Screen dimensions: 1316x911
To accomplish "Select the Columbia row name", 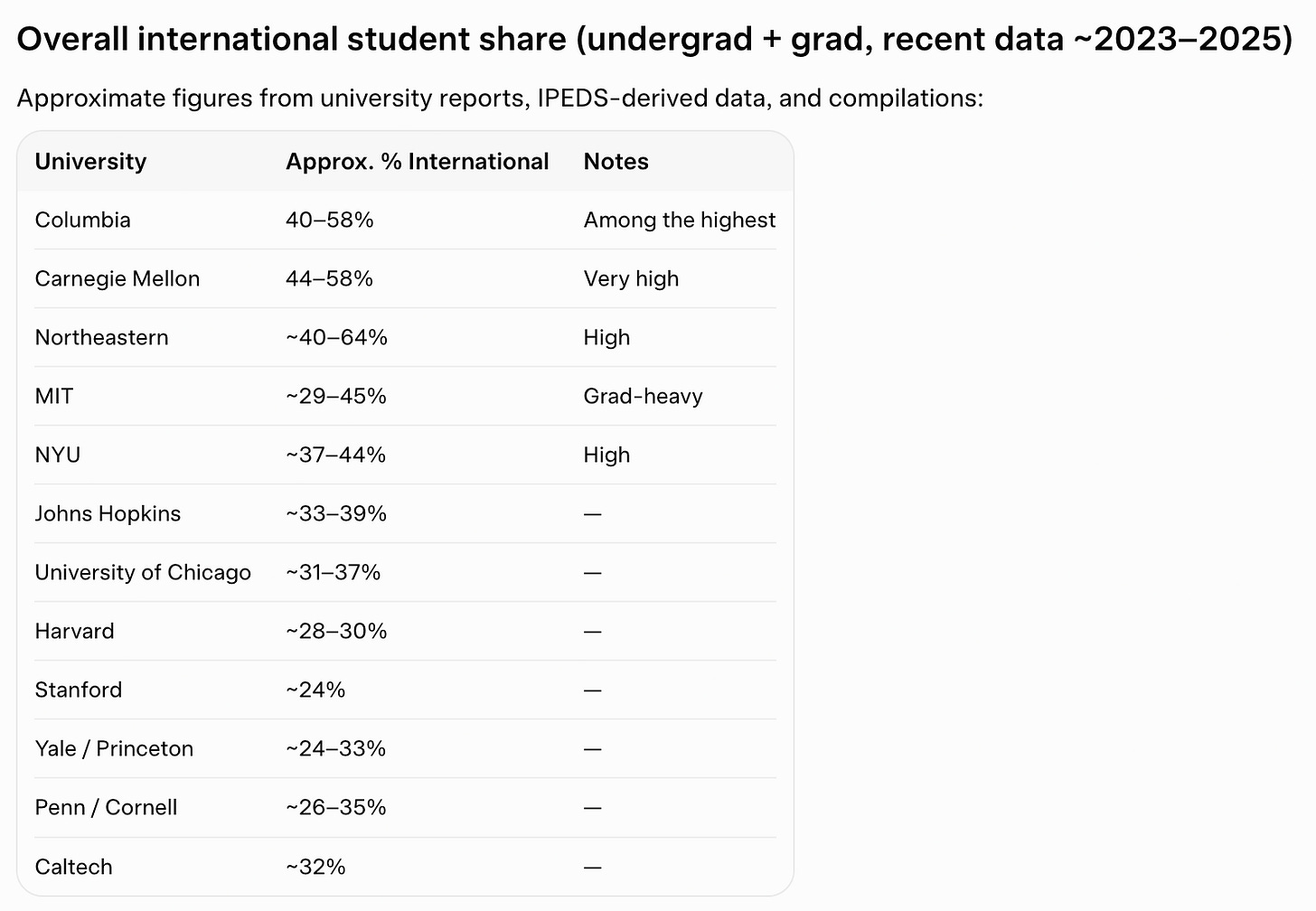I will pyautogui.click(x=82, y=221).
